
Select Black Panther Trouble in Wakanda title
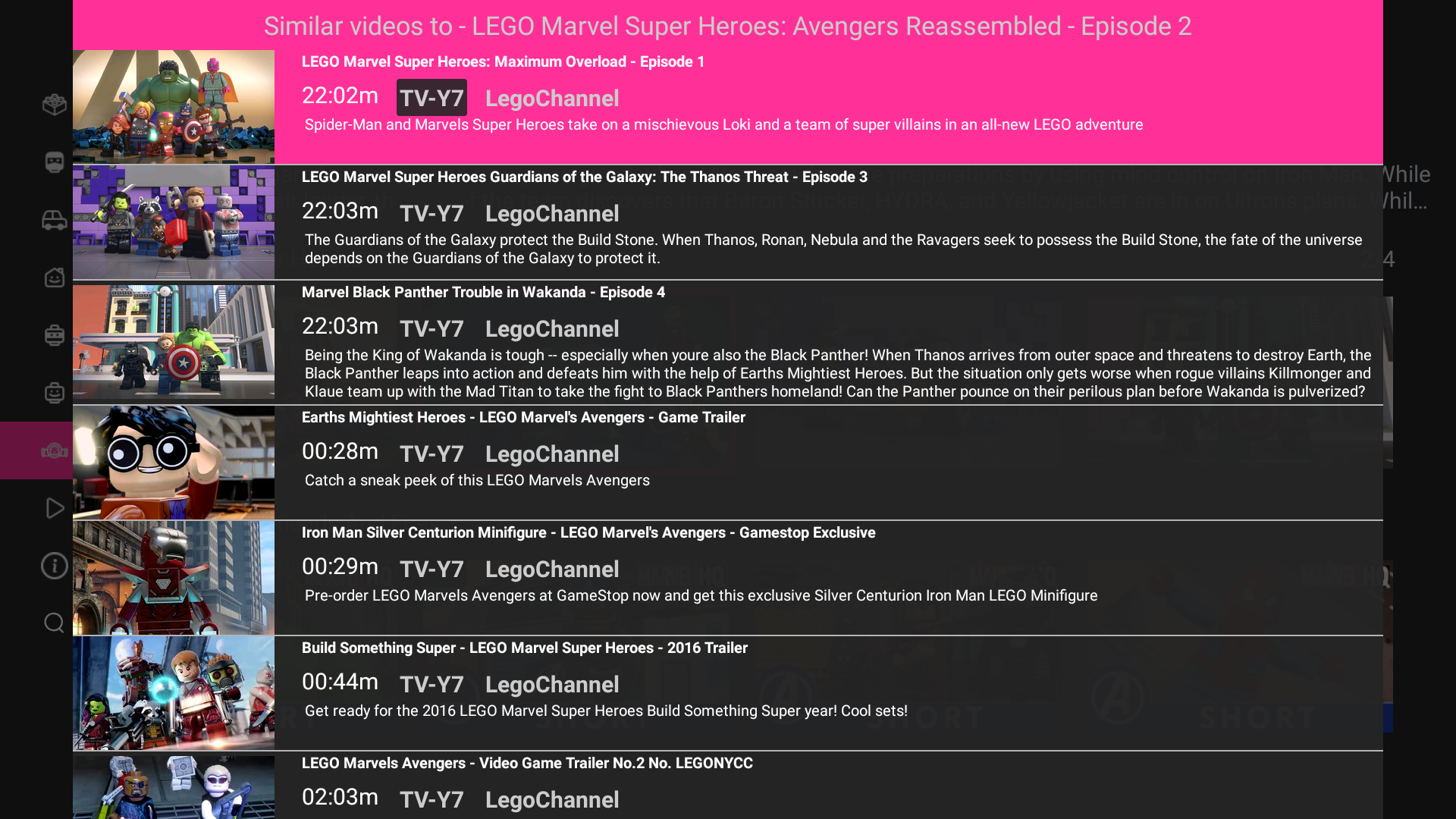click(483, 293)
